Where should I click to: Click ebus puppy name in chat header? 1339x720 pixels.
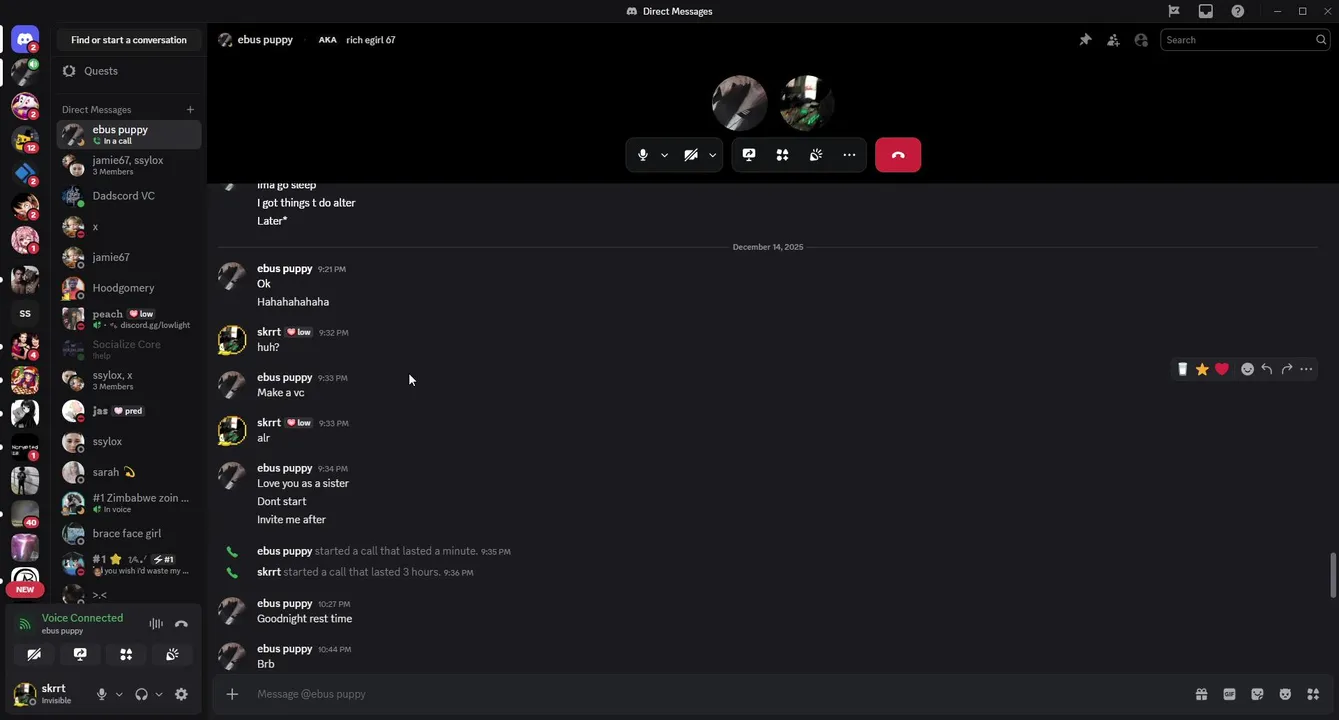click(x=265, y=40)
